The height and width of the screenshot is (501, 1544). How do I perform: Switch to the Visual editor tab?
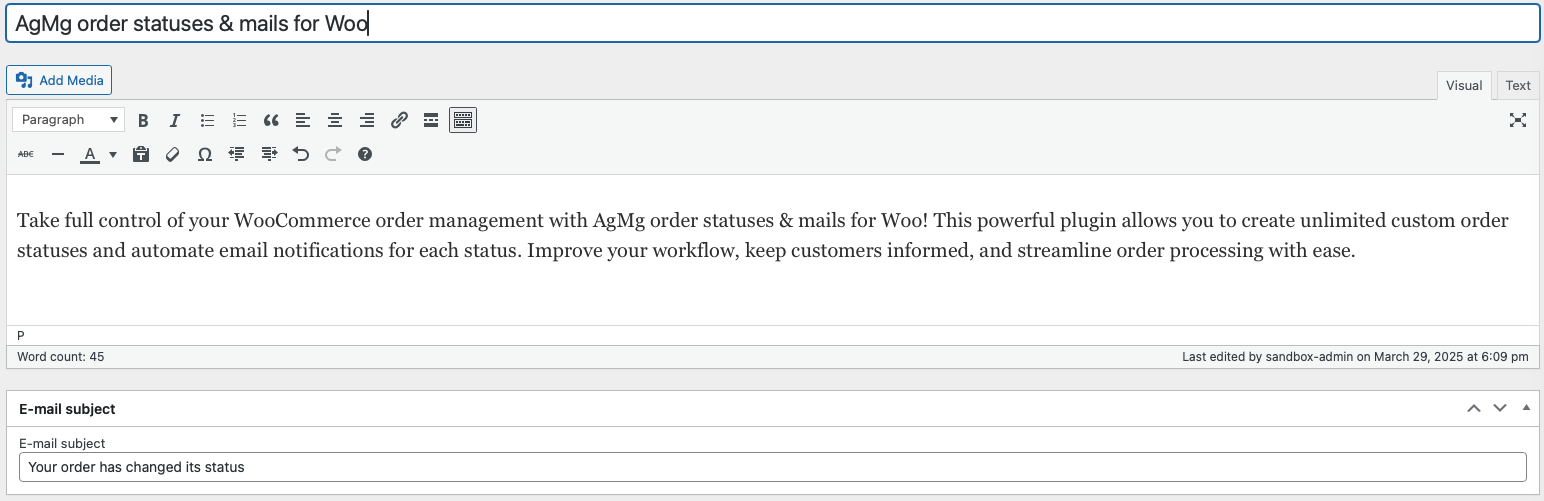pos(1464,86)
